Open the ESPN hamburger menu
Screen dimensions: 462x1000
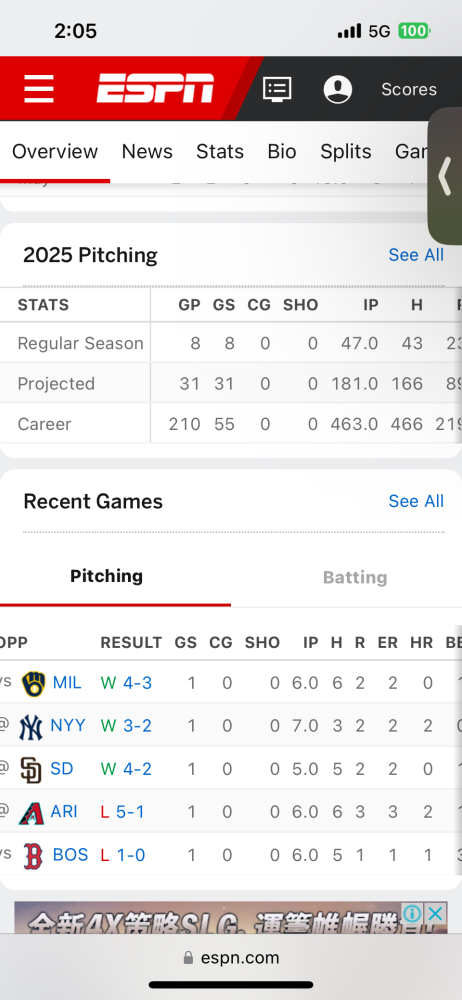tap(39, 89)
